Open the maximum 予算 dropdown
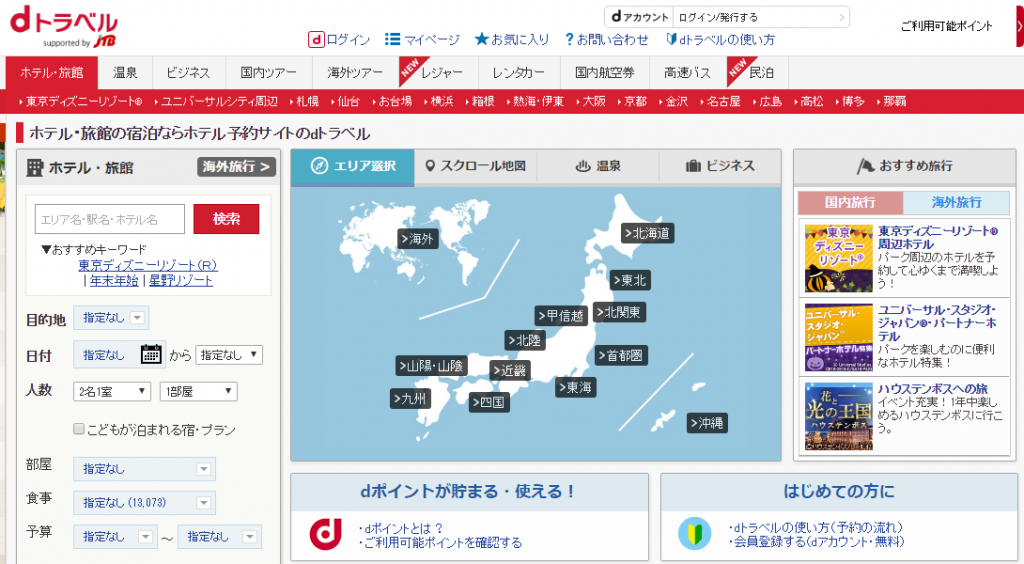 tap(219, 537)
